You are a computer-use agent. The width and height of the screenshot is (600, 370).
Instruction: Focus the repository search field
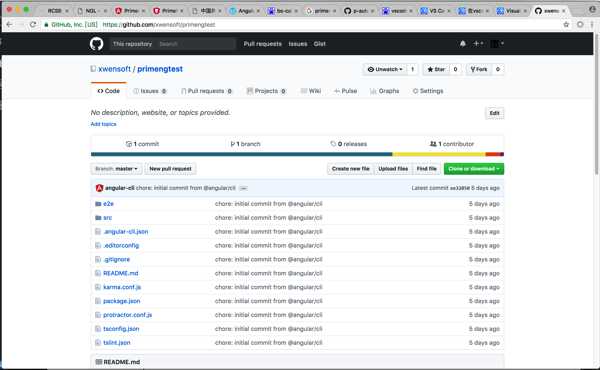tap(196, 44)
